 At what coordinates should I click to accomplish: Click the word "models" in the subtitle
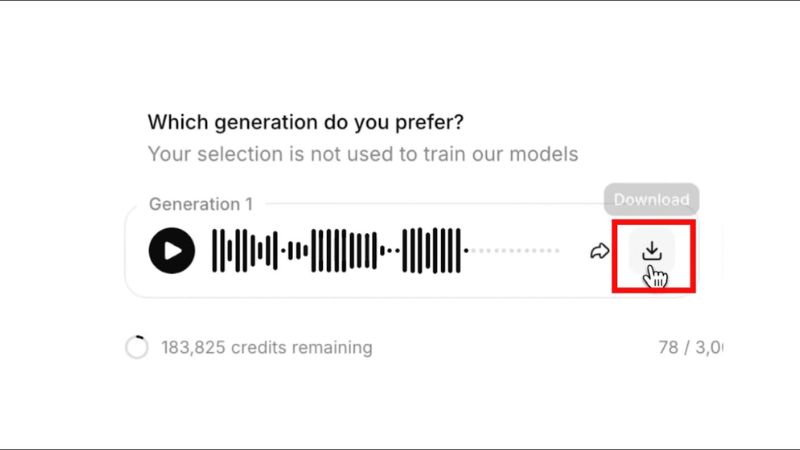[x=546, y=155]
